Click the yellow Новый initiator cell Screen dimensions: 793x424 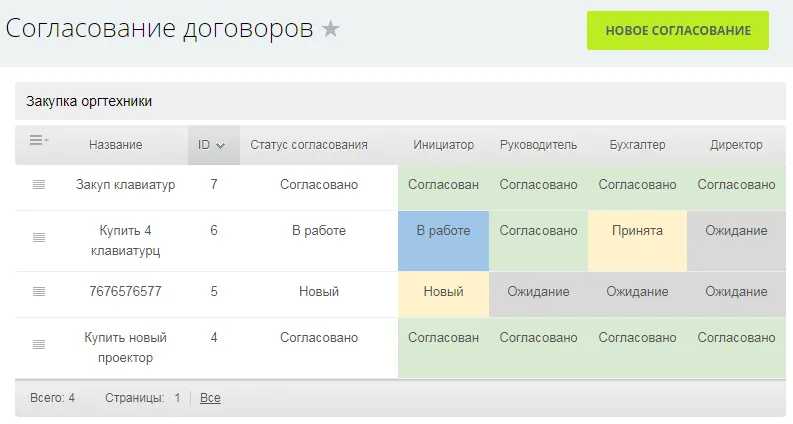(x=443, y=293)
